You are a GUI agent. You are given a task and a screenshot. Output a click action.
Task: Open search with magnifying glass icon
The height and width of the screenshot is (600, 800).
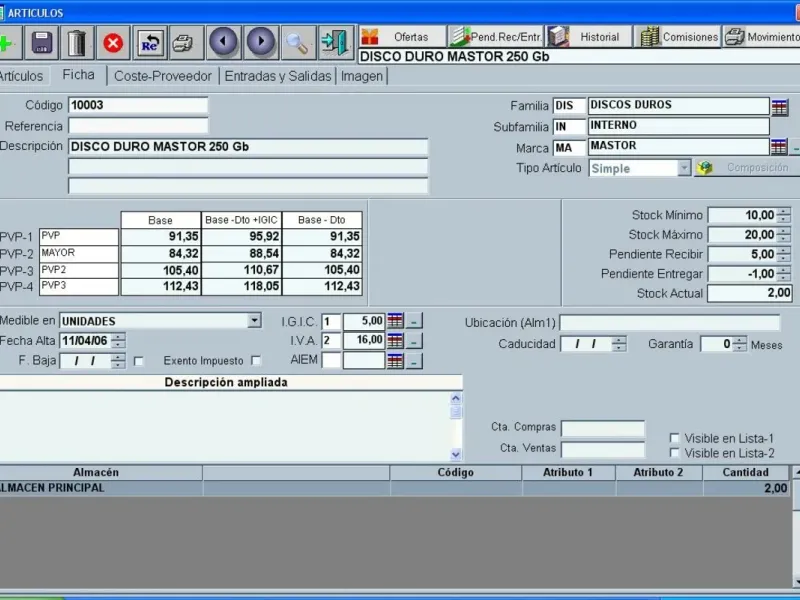298,43
